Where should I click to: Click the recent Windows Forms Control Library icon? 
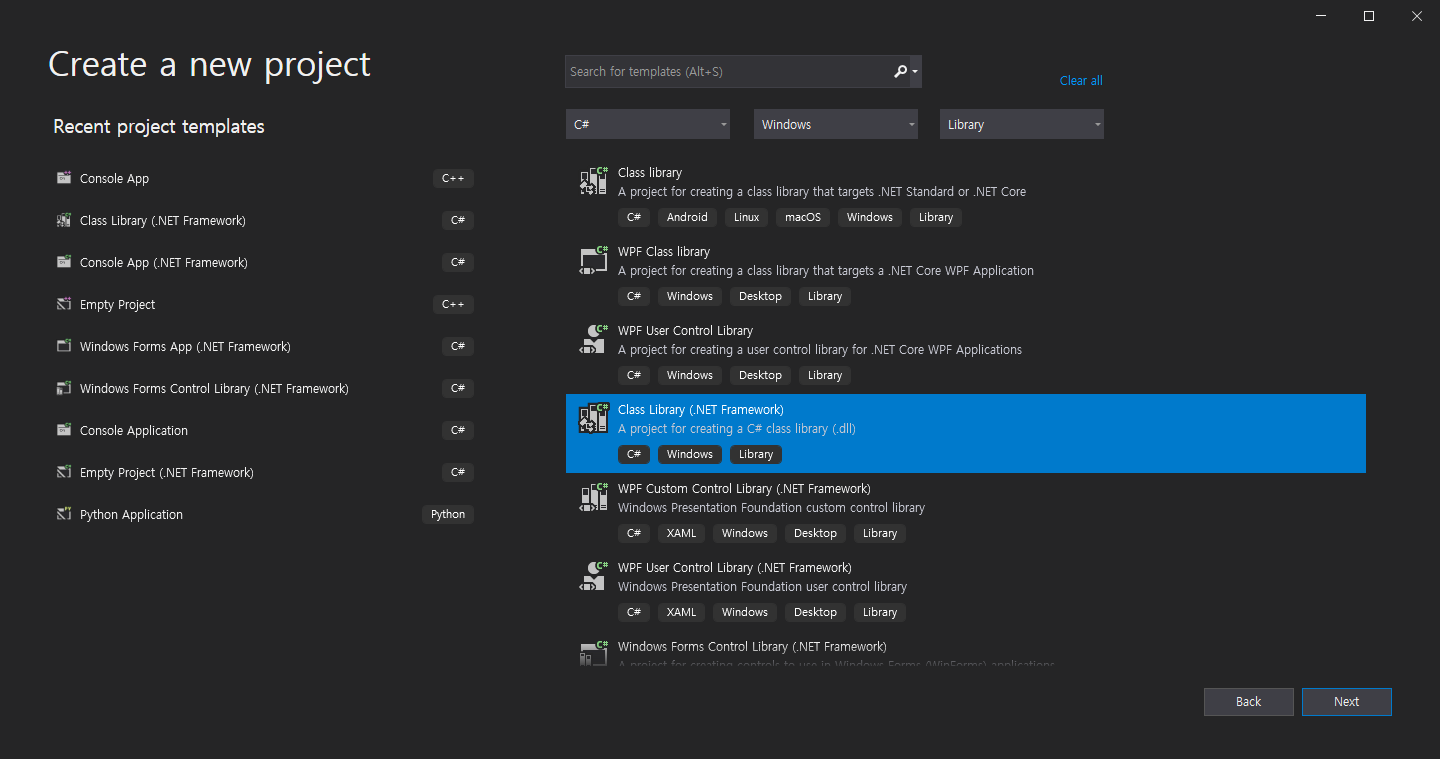coord(64,388)
